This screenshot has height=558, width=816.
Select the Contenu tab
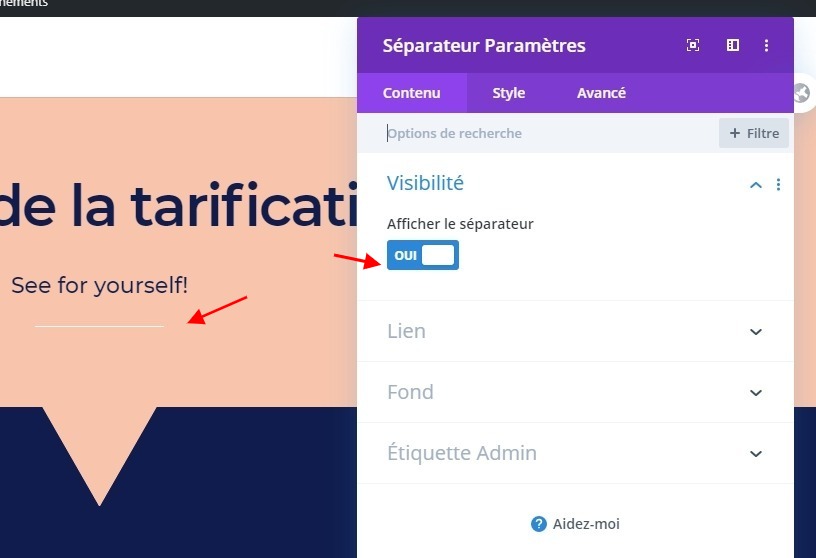(412, 93)
